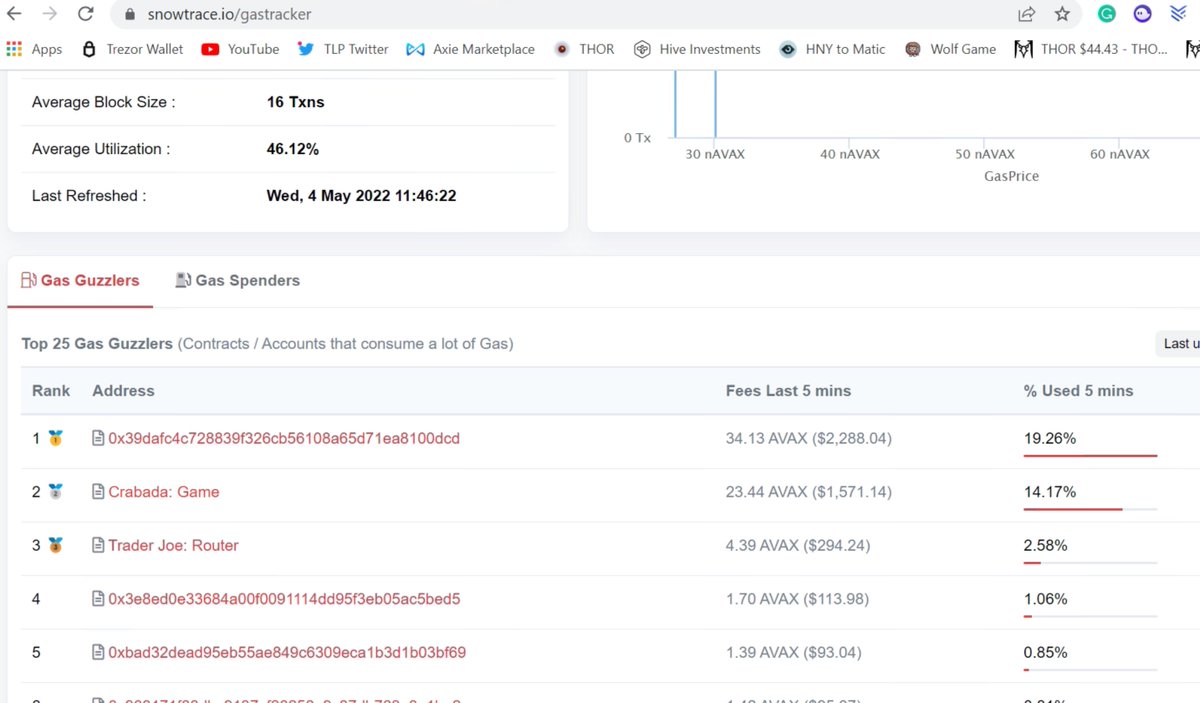Click the GasPrice chart axis title
This screenshot has height=703, width=1200.
click(x=1011, y=176)
